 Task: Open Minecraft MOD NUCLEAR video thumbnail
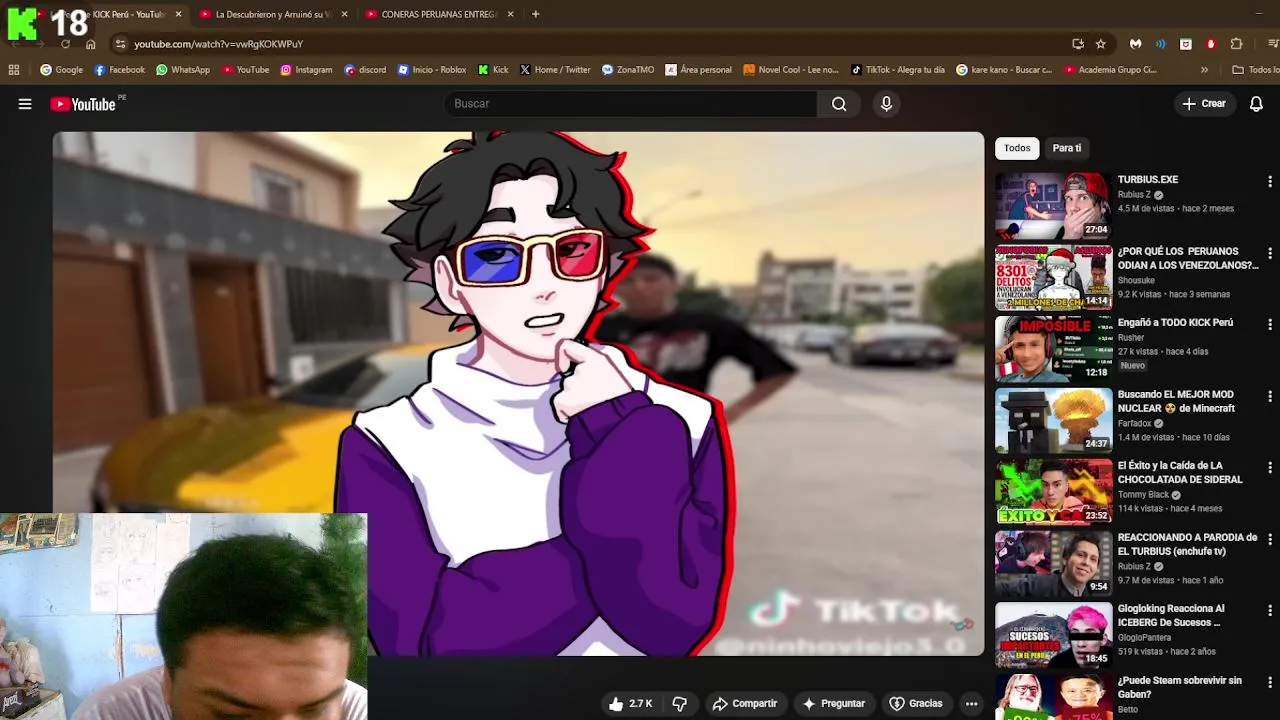[x=1053, y=420]
